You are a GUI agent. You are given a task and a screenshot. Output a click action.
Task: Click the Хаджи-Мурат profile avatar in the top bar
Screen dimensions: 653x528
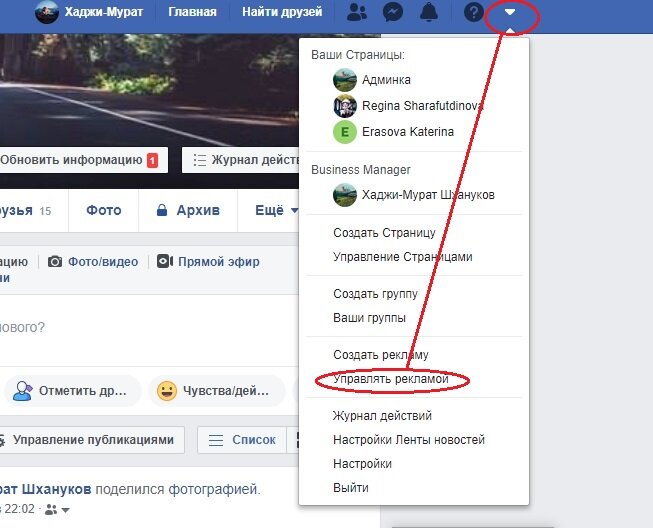click(47, 12)
